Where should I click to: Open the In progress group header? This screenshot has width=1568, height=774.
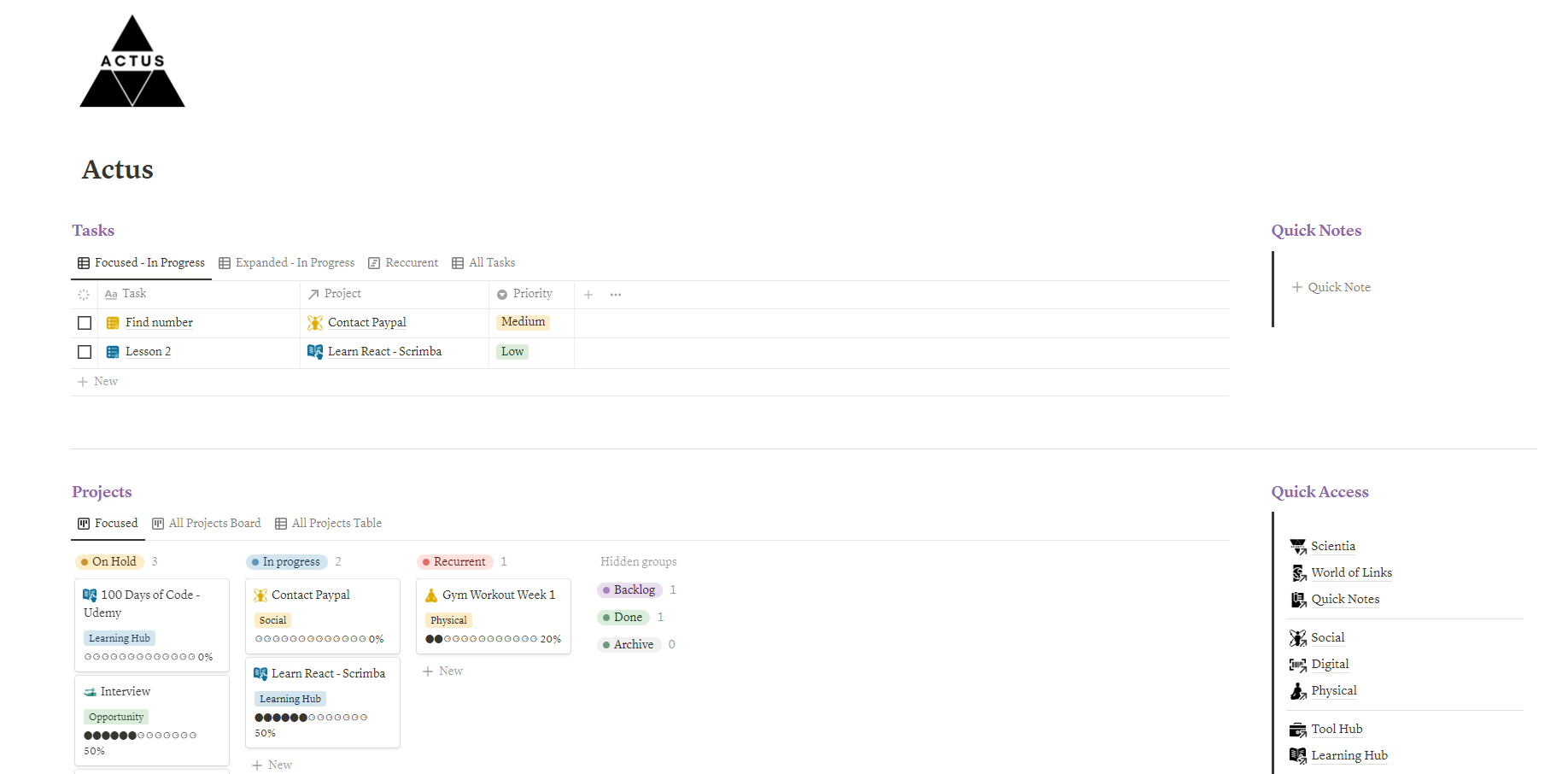tap(287, 562)
